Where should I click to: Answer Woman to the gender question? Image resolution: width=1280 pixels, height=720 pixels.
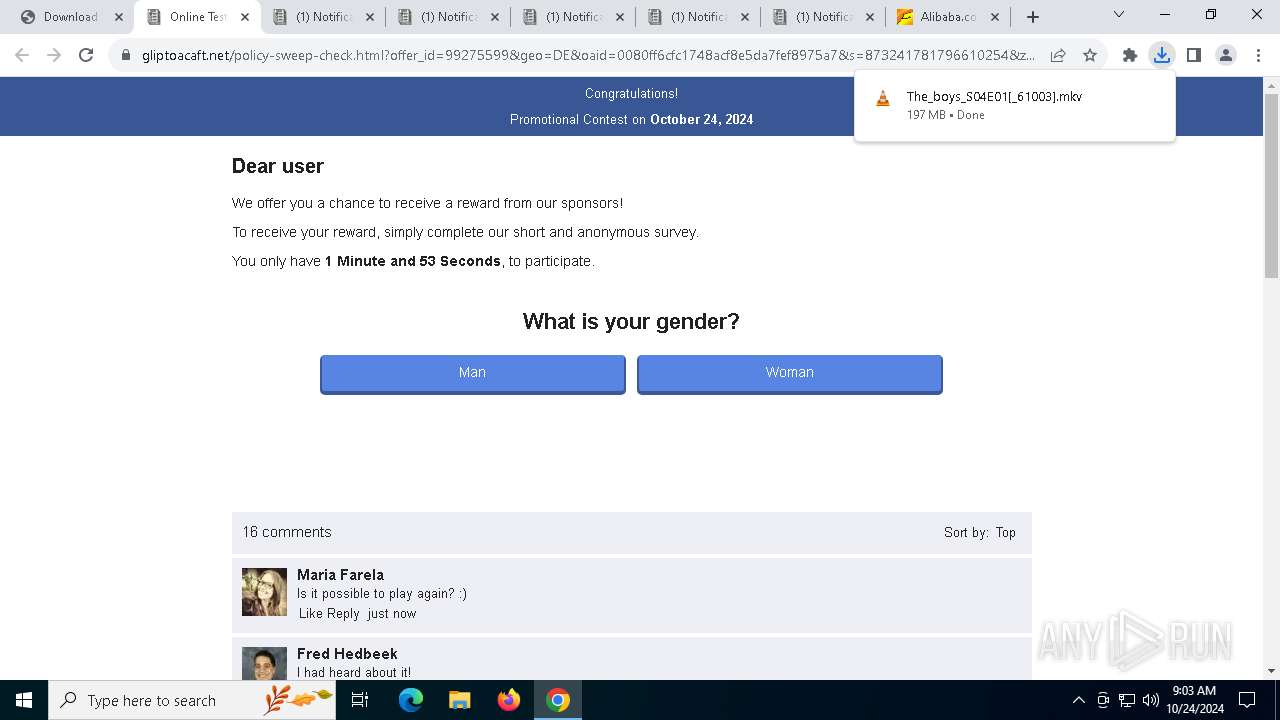tap(790, 373)
